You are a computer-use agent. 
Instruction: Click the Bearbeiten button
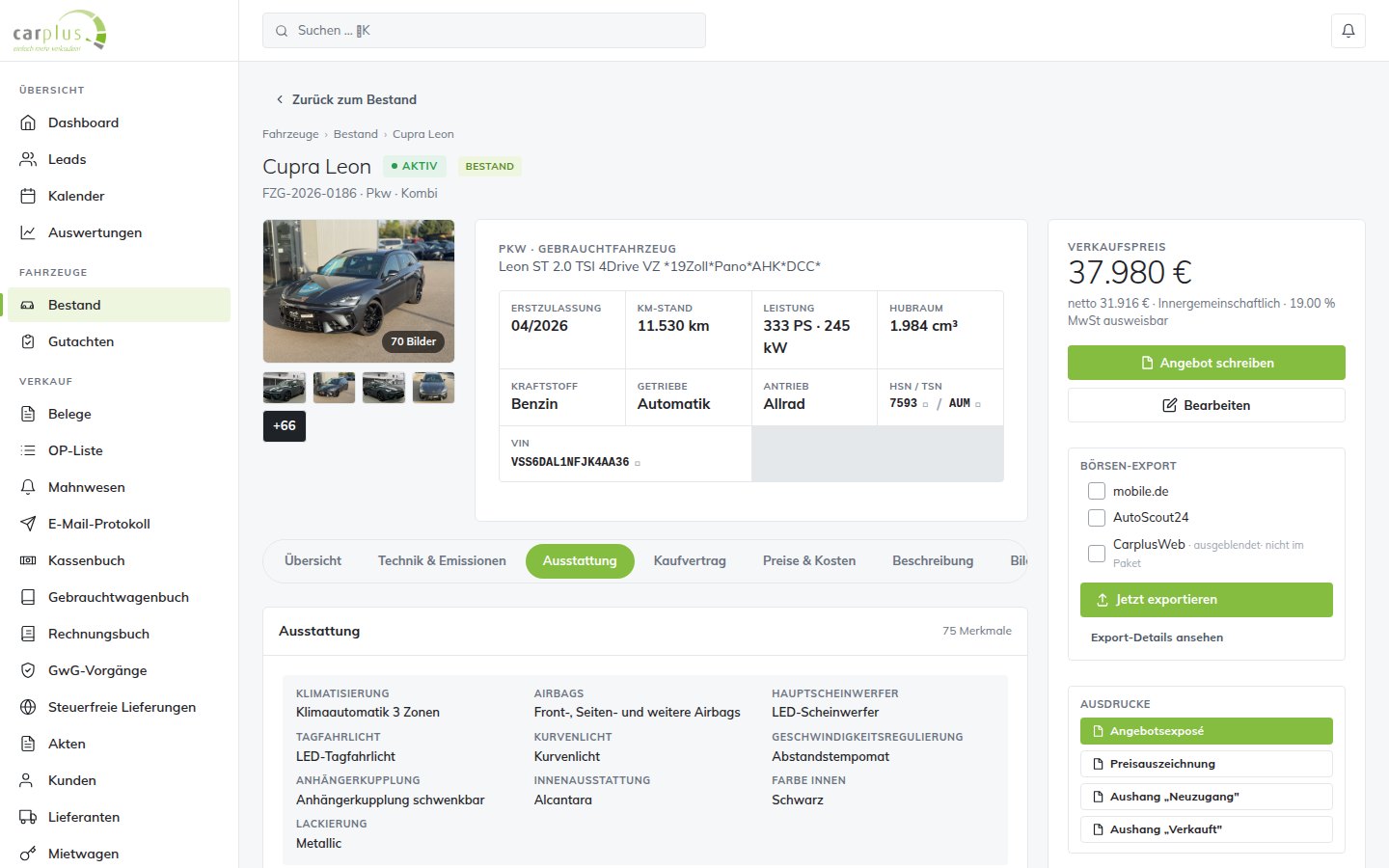coord(1207,405)
